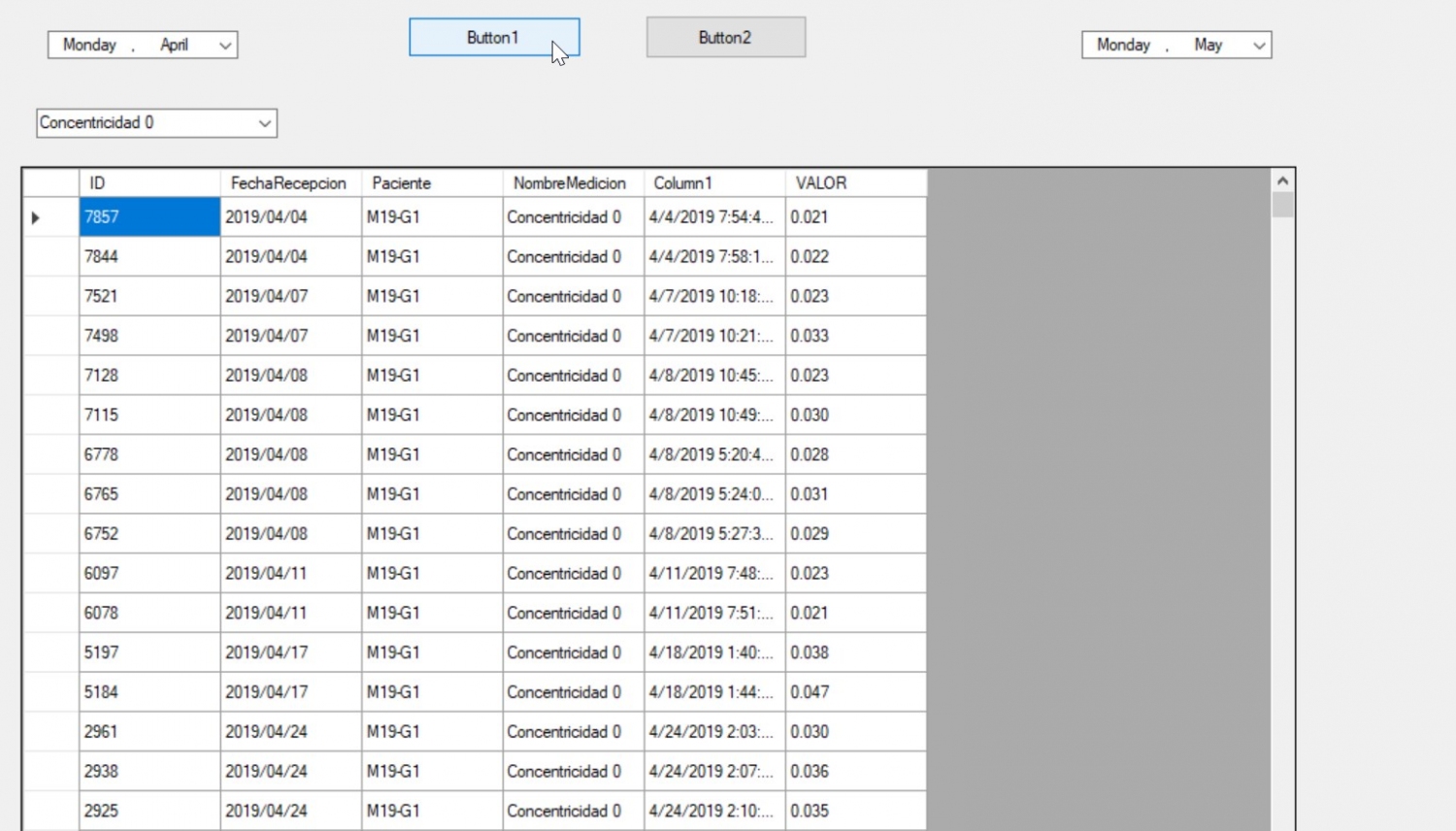
Task: Select cell with ID 2938
Action: click(x=149, y=772)
